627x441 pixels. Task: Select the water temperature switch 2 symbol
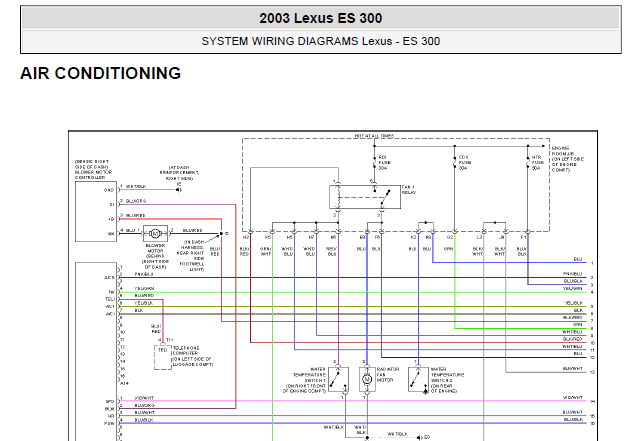point(418,380)
